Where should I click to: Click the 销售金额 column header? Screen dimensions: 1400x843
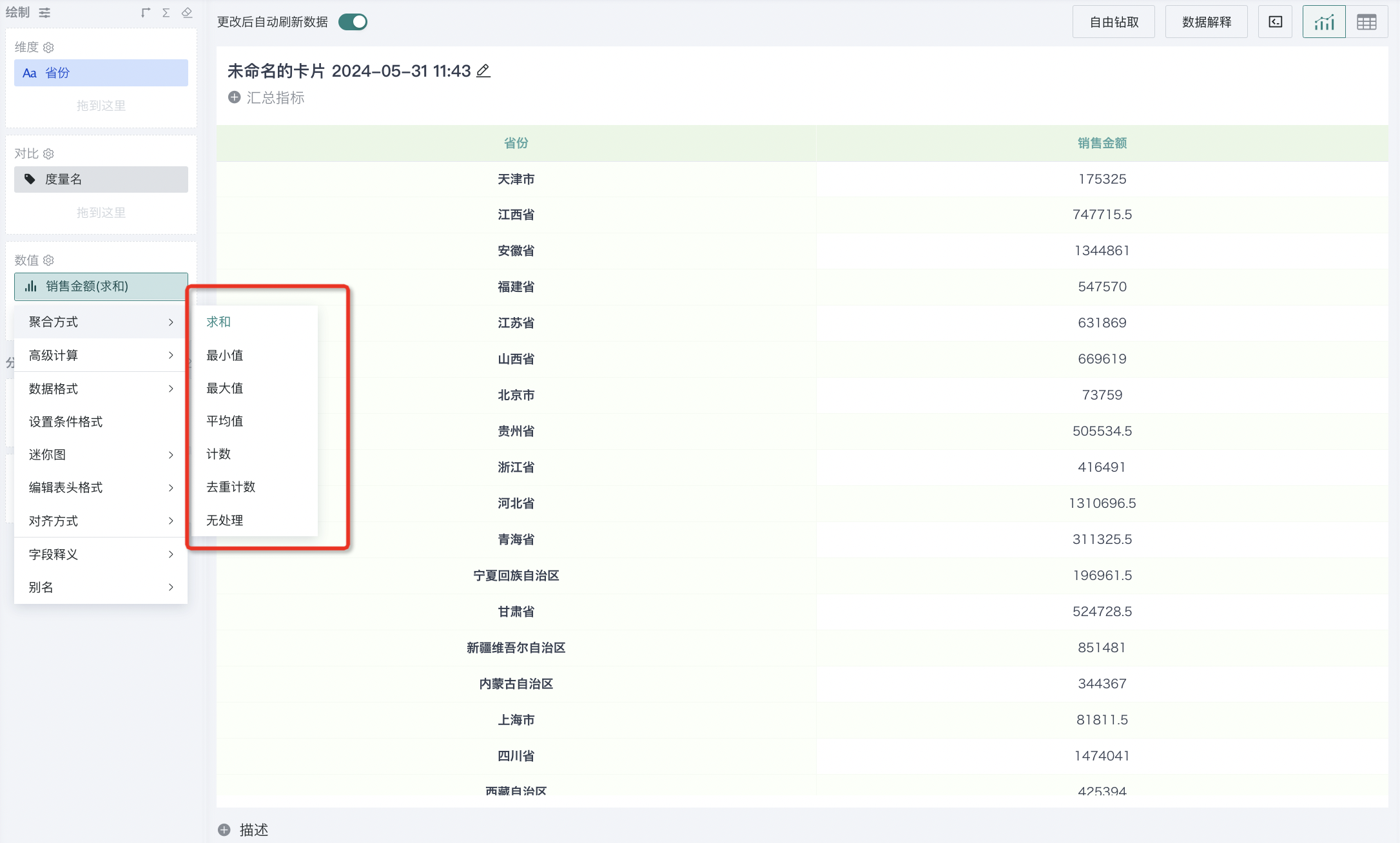(1102, 143)
